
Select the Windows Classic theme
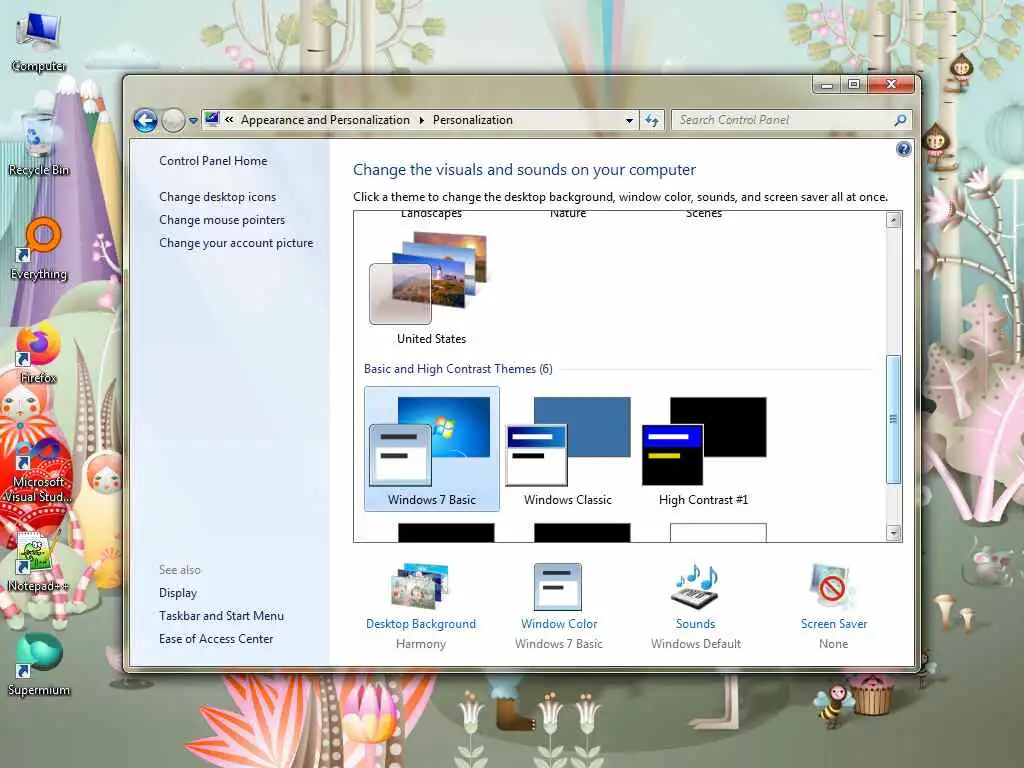point(568,449)
